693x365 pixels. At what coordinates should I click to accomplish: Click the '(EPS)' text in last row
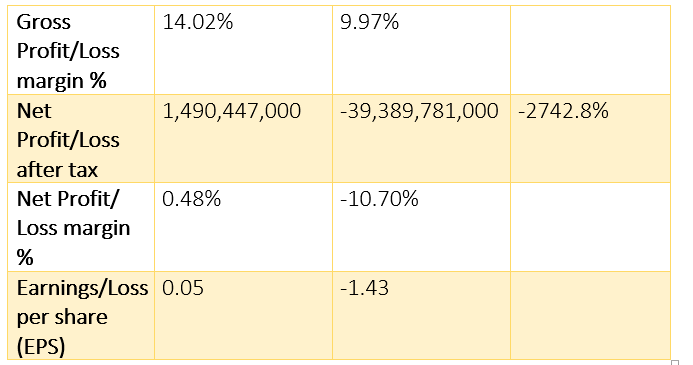coord(41,347)
